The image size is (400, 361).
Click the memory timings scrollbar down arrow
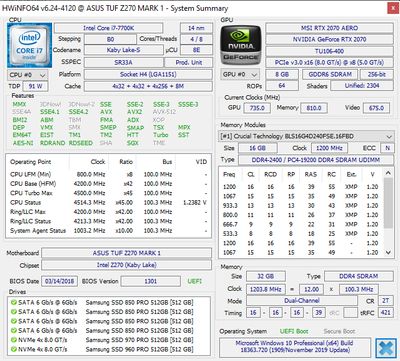(388, 253)
